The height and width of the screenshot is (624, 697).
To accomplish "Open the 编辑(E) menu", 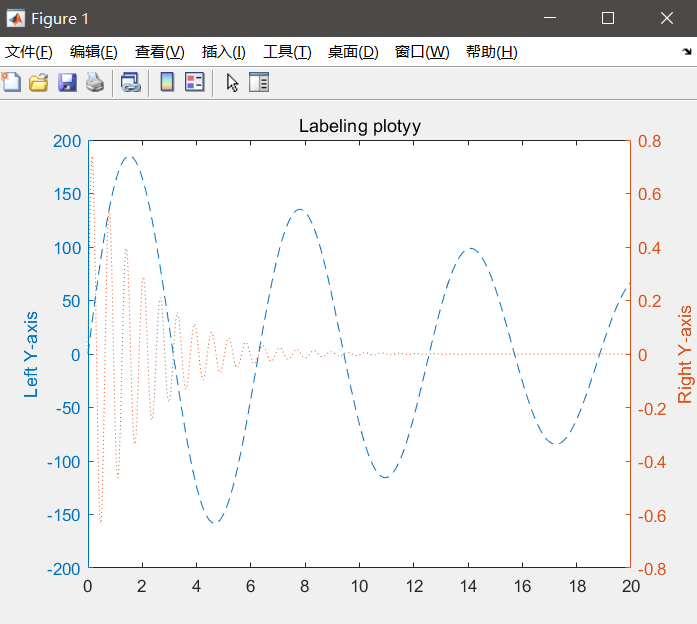I will pos(94,52).
